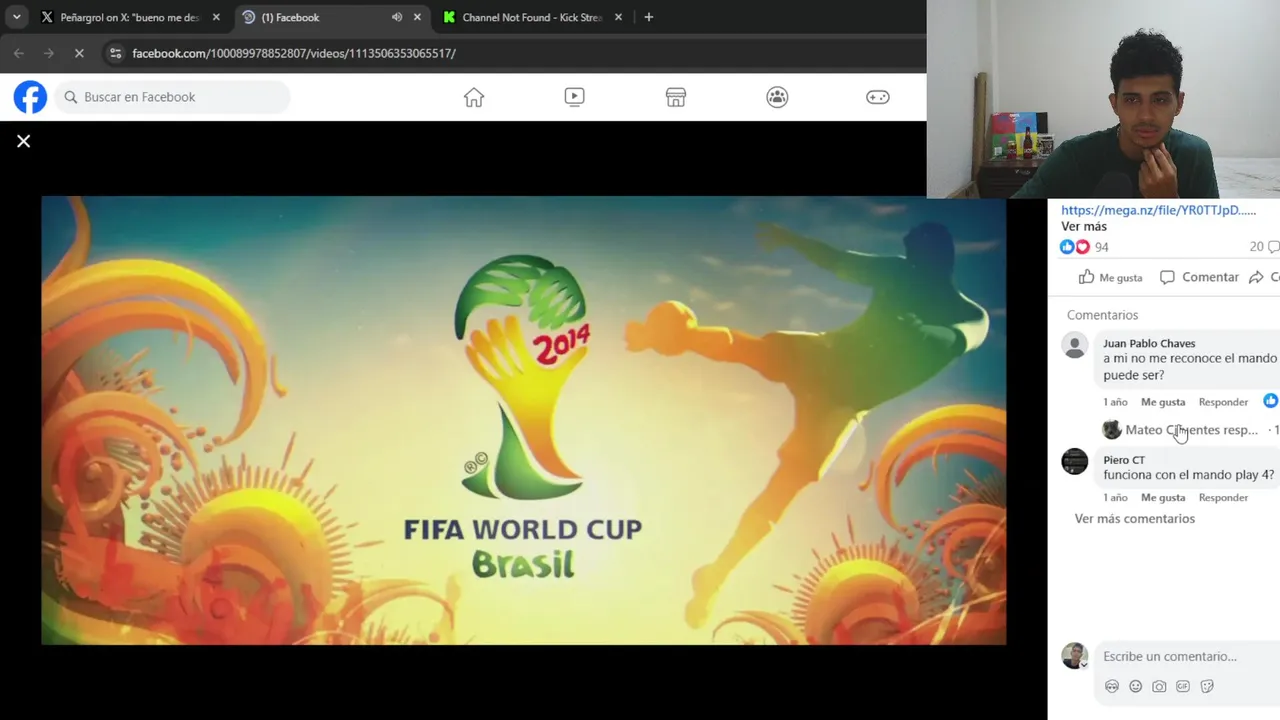
Task: Click Piero CT avatar
Action: point(1075,461)
